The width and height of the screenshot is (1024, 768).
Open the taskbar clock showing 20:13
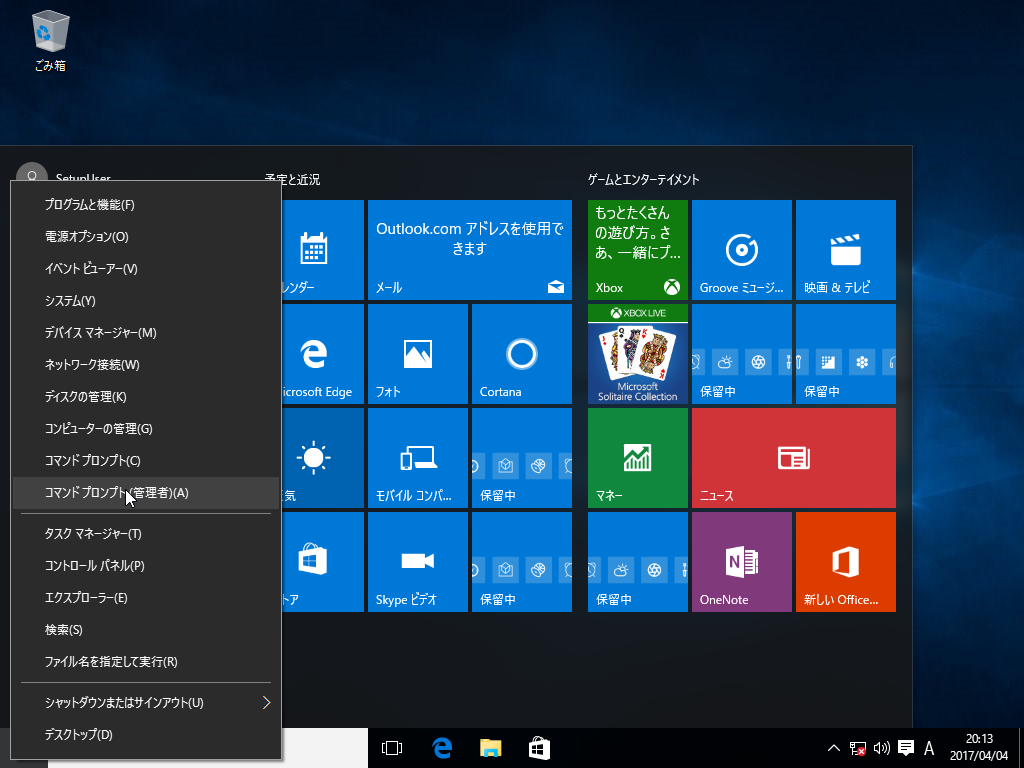coord(979,748)
